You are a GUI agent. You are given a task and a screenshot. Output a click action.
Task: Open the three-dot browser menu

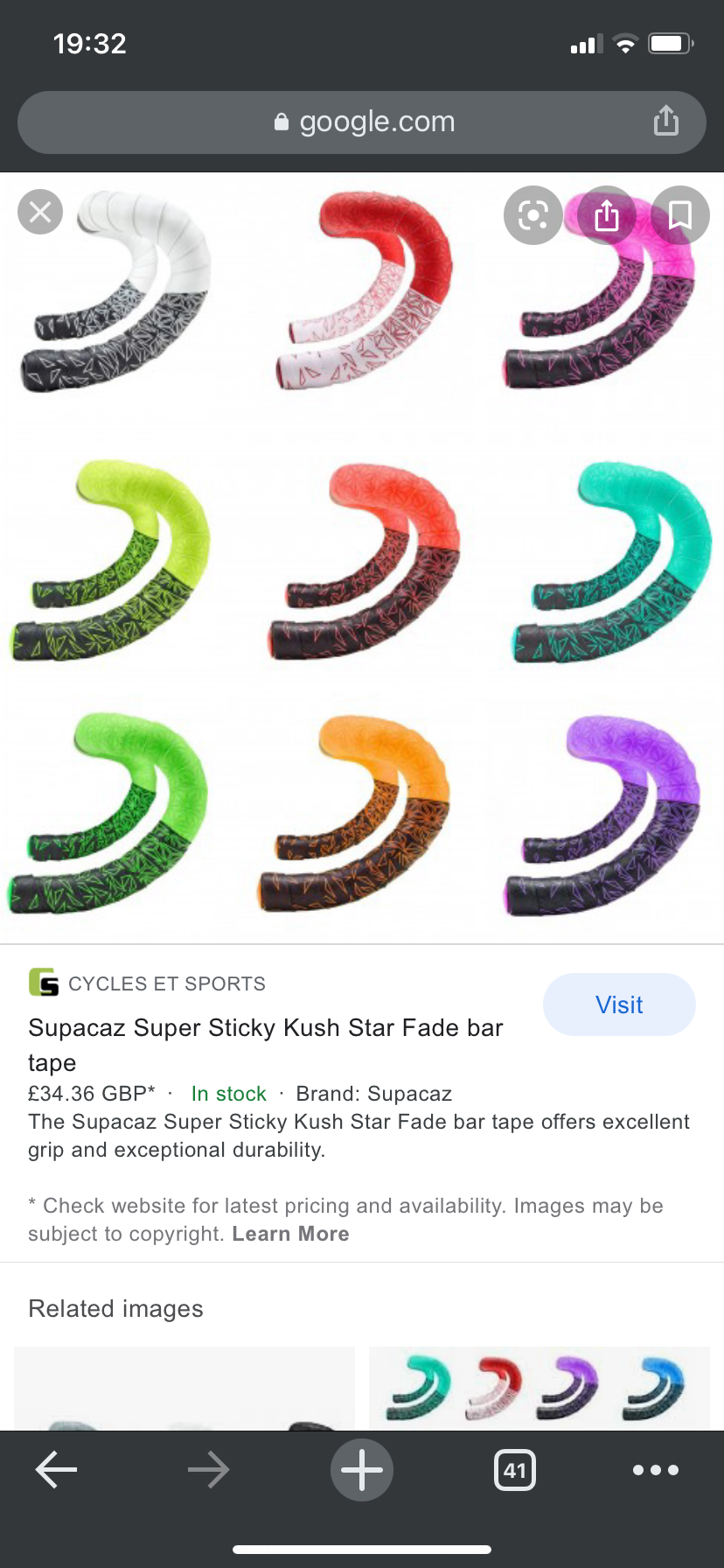[x=656, y=1470]
